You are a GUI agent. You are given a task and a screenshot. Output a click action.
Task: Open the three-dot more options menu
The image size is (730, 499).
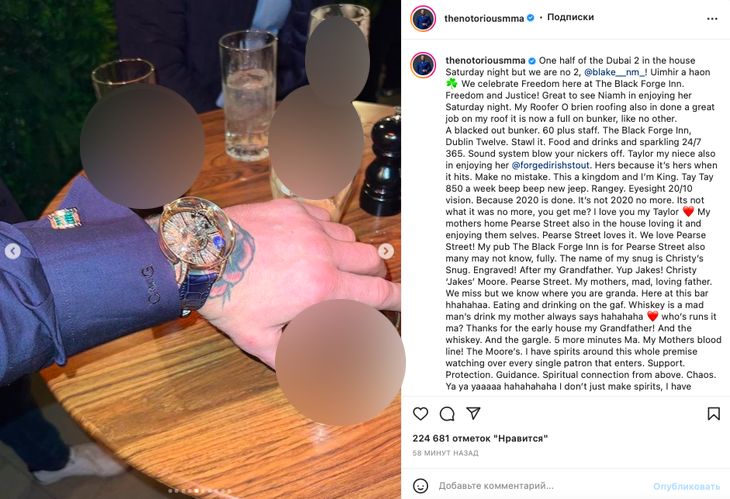tap(712, 19)
